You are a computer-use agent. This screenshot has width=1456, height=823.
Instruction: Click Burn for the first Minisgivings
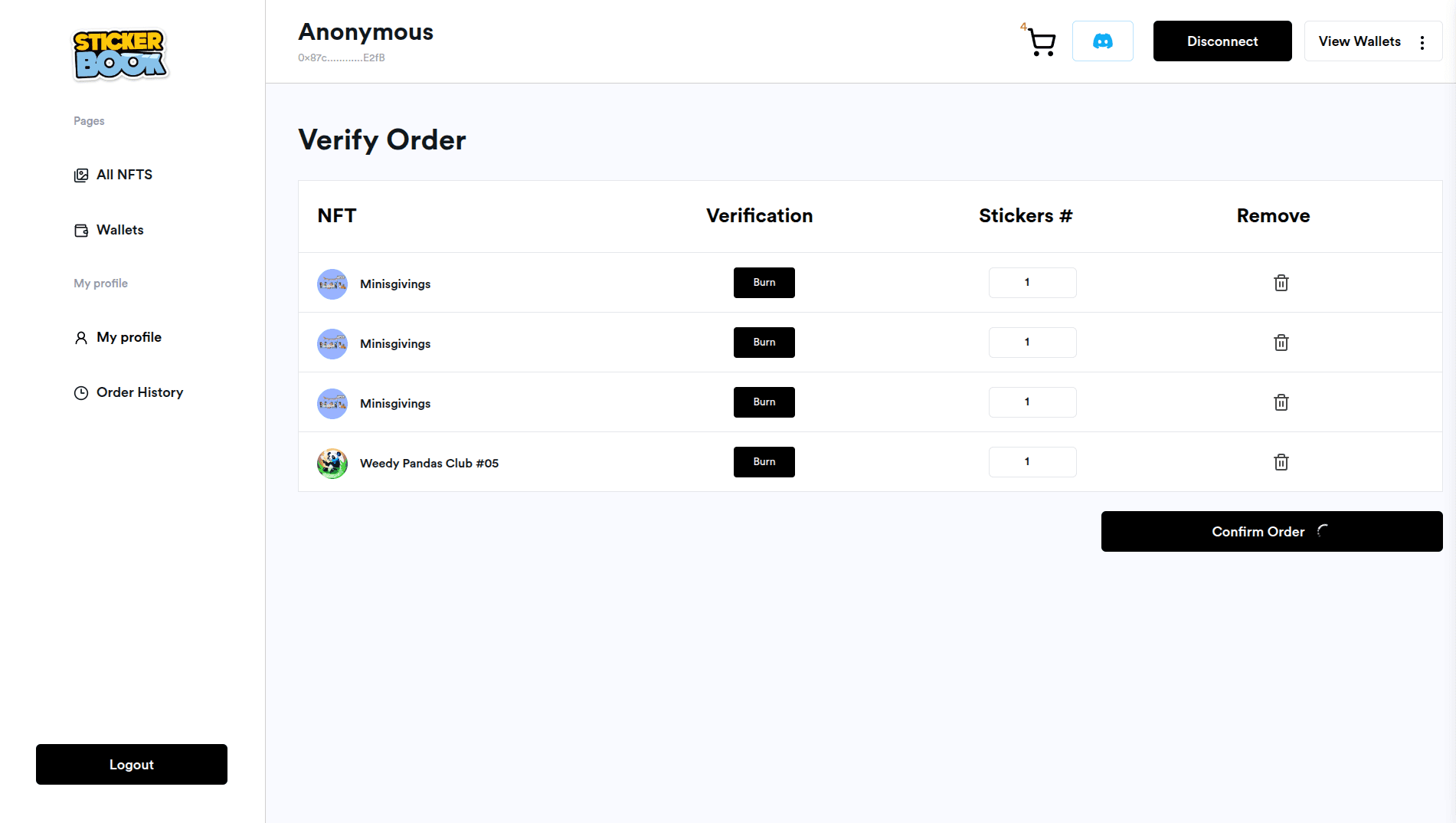pyautogui.click(x=764, y=283)
